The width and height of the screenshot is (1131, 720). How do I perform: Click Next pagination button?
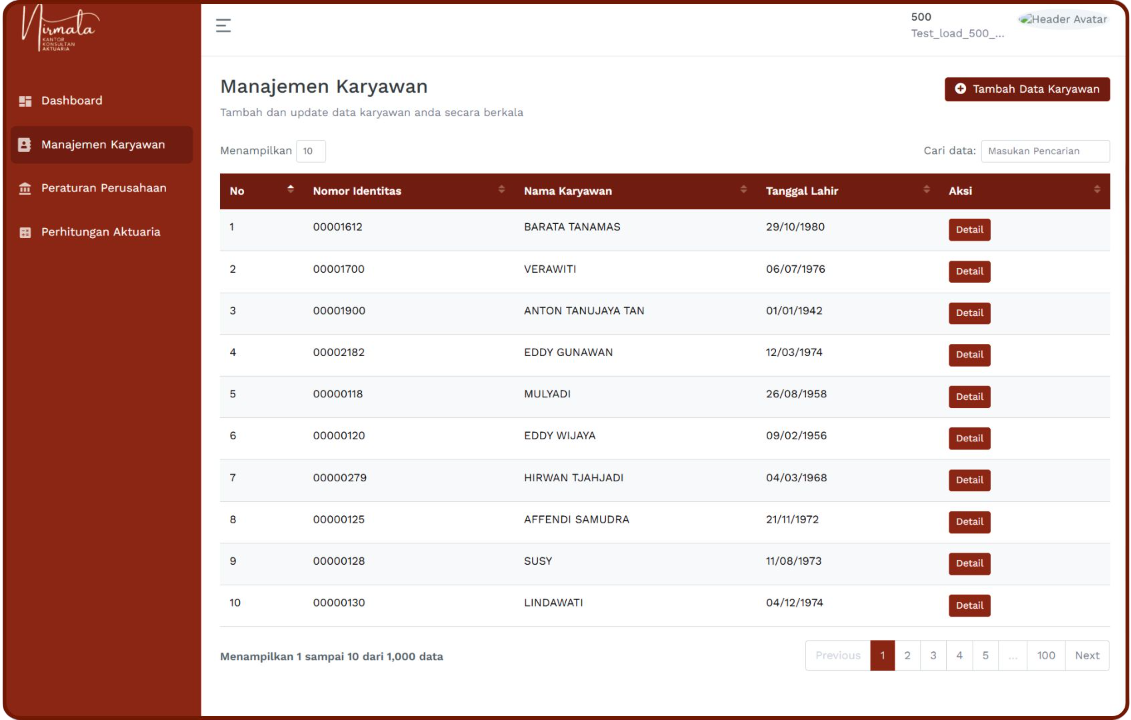click(1087, 656)
